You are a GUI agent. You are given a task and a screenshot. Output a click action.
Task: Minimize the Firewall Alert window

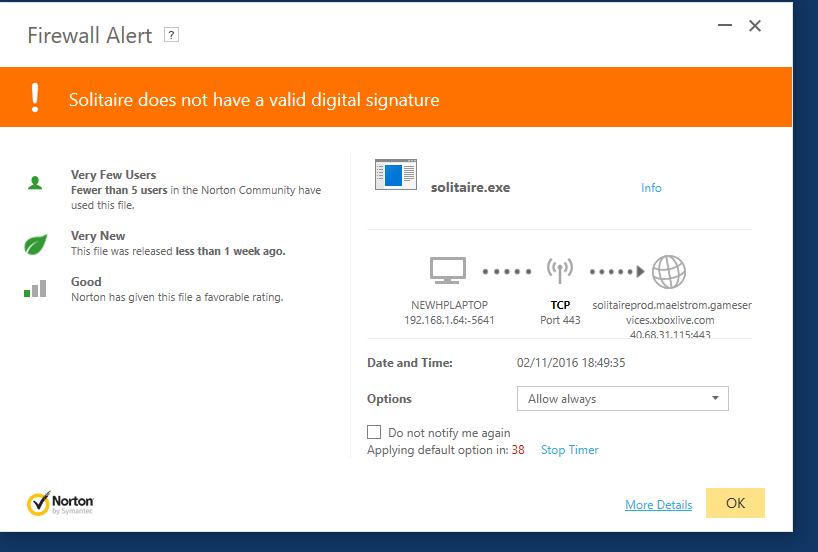pyautogui.click(x=725, y=25)
